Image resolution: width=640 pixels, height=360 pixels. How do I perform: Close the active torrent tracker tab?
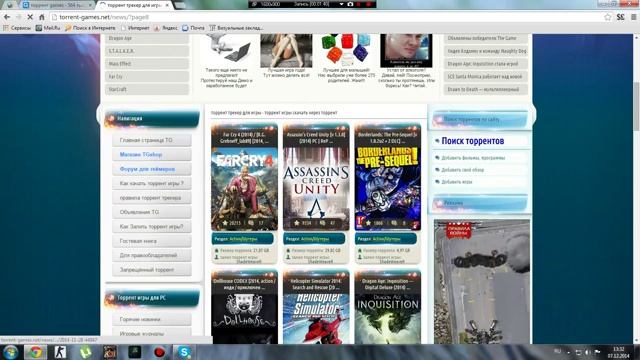tap(167, 5)
